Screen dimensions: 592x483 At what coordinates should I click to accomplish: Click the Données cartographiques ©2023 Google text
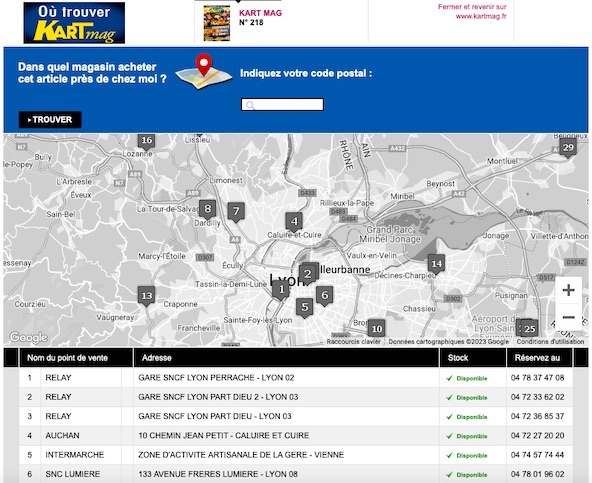[x=449, y=341]
